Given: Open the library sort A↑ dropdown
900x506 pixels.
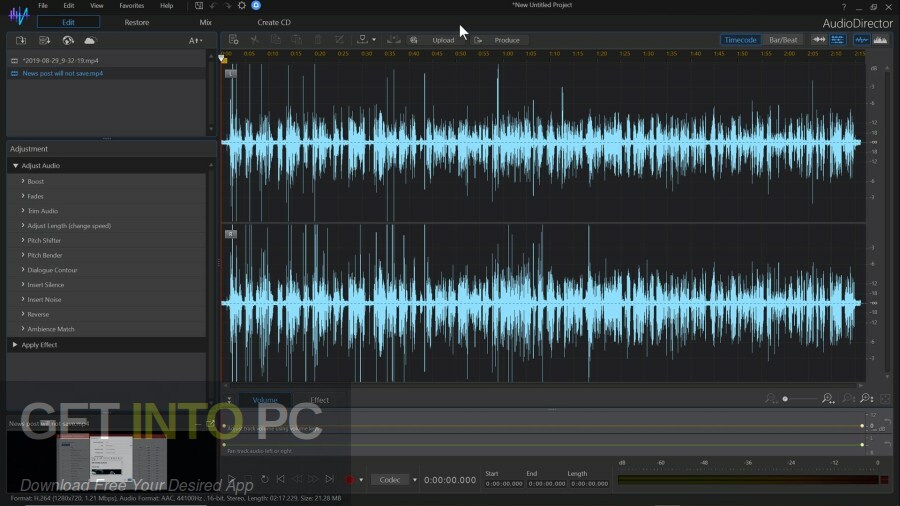Looking at the screenshot, I should click(x=195, y=41).
